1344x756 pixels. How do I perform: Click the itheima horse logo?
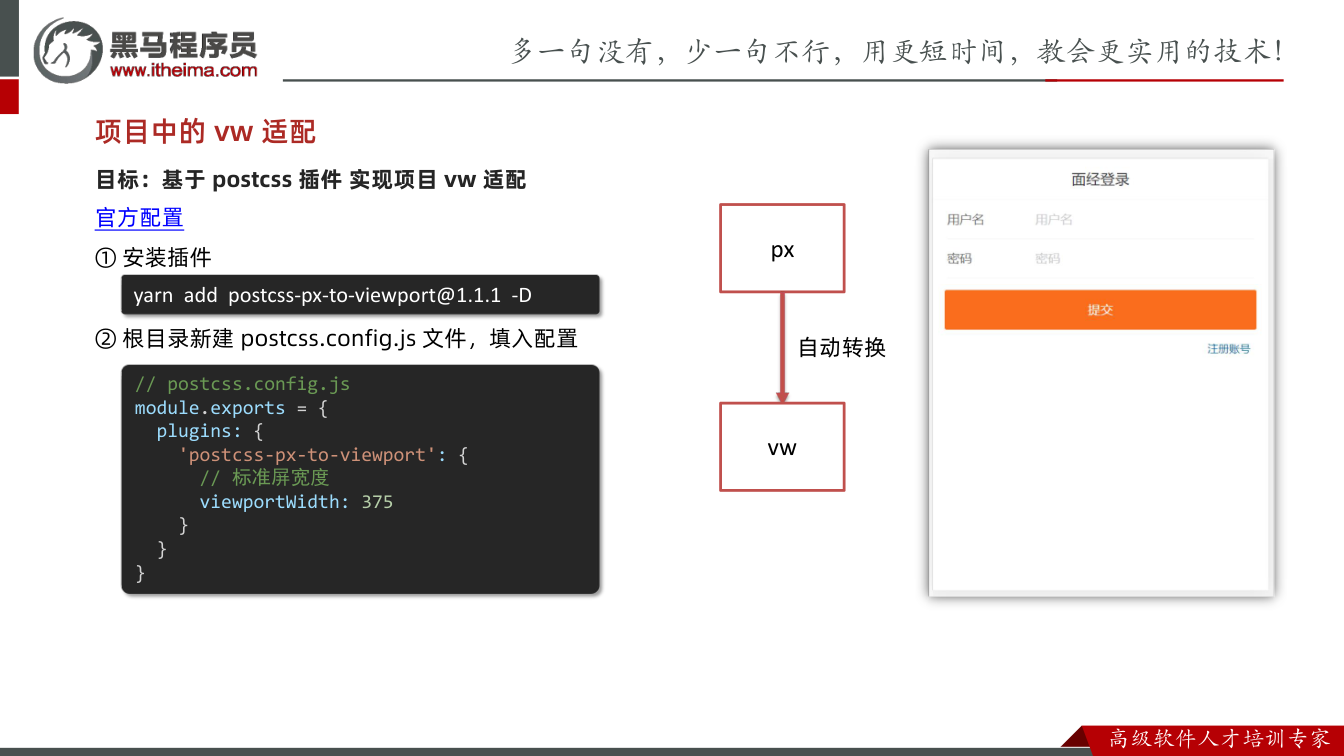pyautogui.click(x=68, y=50)
